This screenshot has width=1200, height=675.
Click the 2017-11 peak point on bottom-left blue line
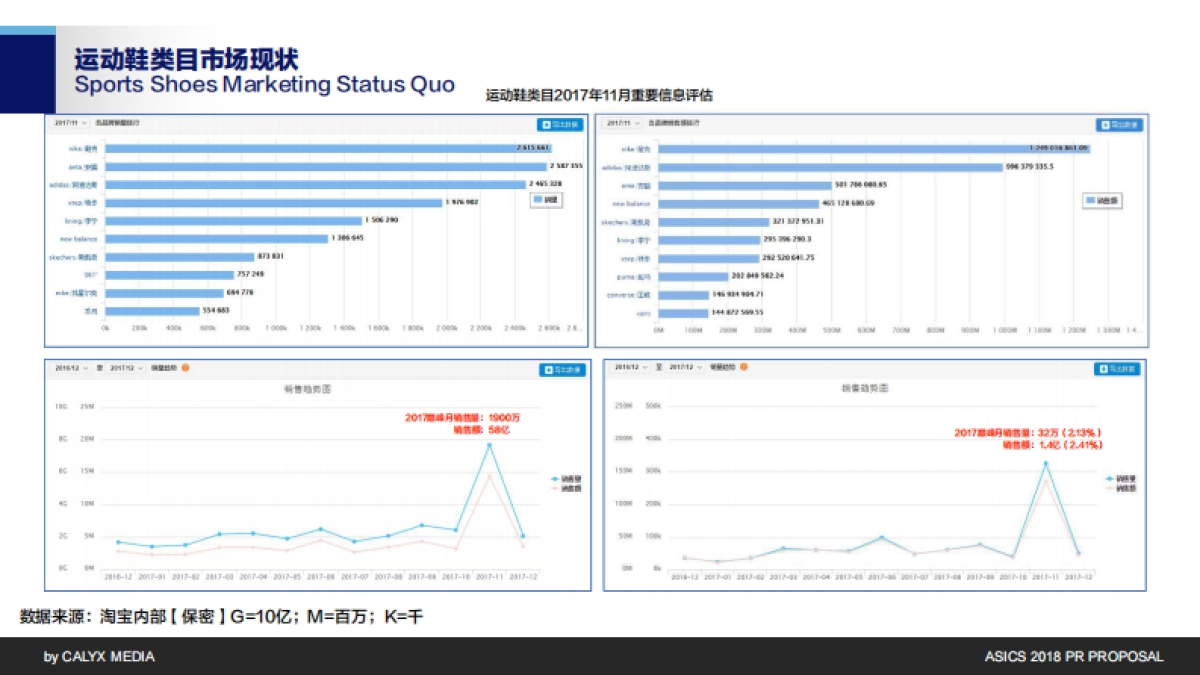click(x=489, y=445)
